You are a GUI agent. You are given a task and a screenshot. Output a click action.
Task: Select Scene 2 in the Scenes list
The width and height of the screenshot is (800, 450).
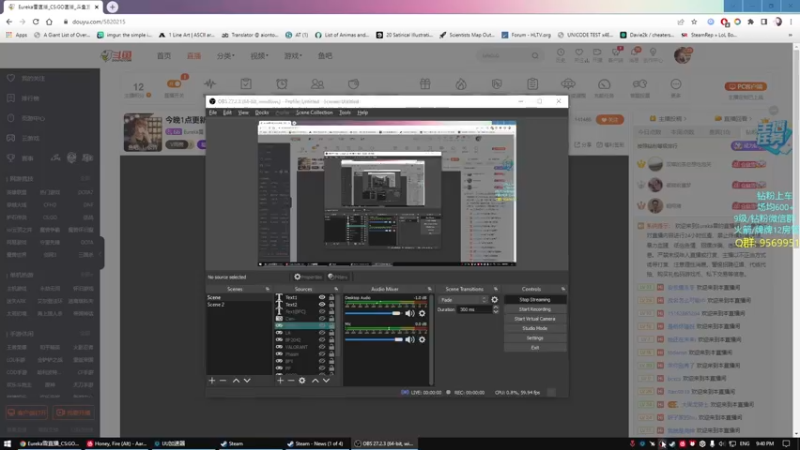239,305
